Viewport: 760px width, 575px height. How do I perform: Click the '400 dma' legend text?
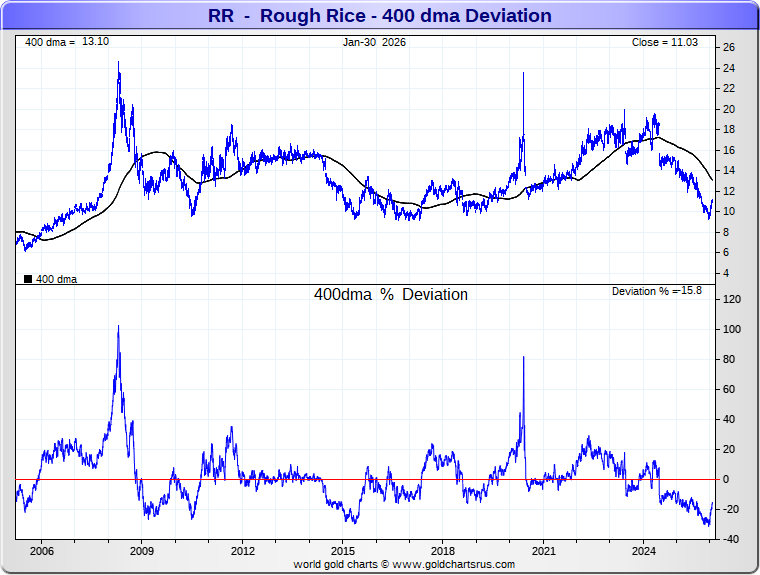[x=56, y=279]
